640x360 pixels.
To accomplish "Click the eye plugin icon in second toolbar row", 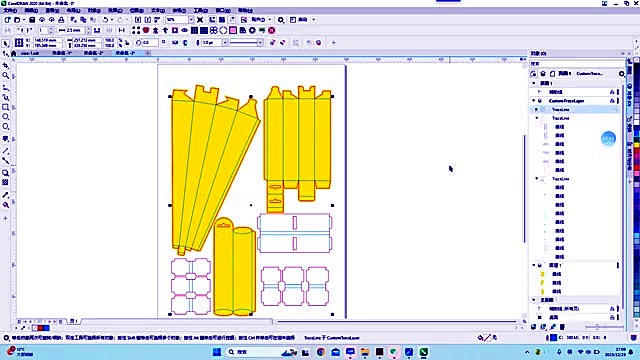I will click(x=184, y=30).
